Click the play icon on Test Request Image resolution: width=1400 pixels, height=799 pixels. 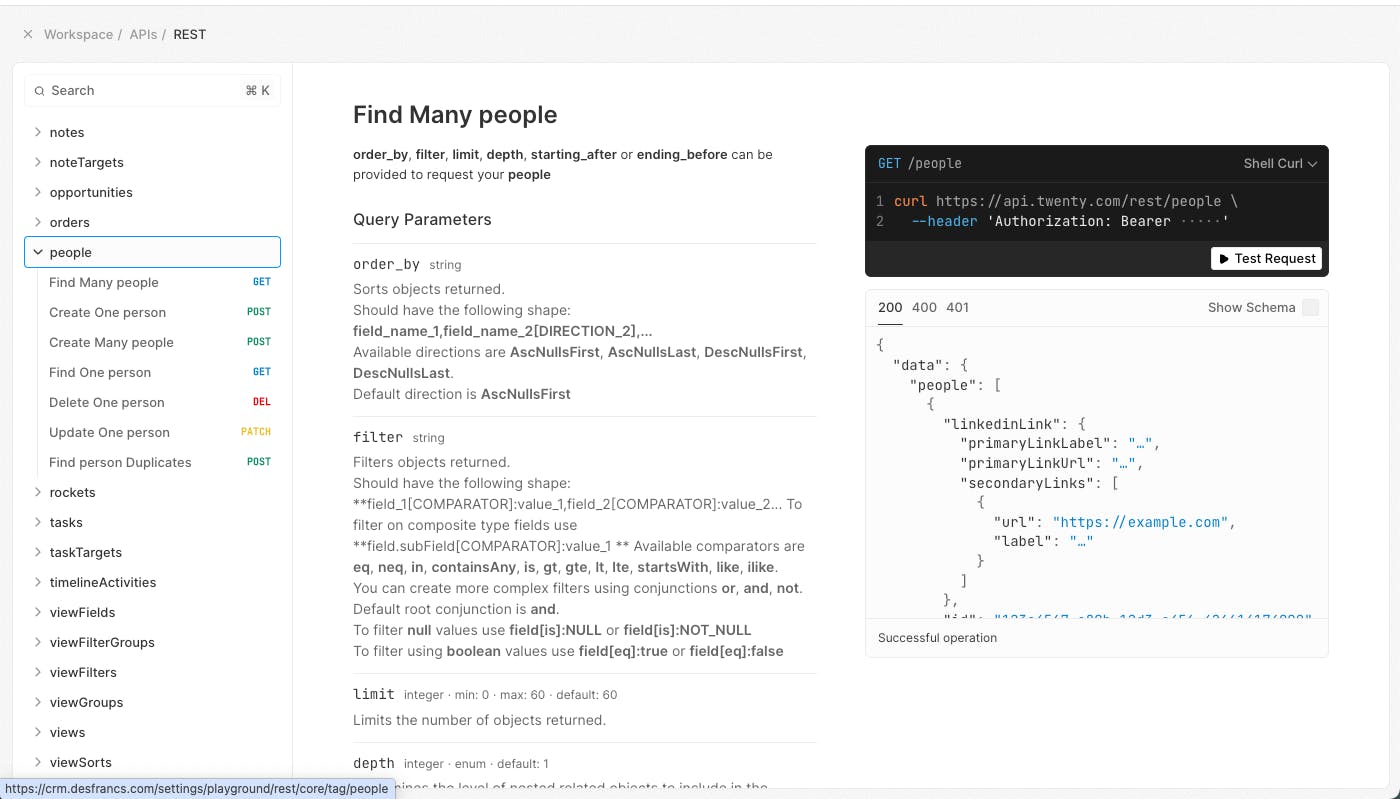1224,259
